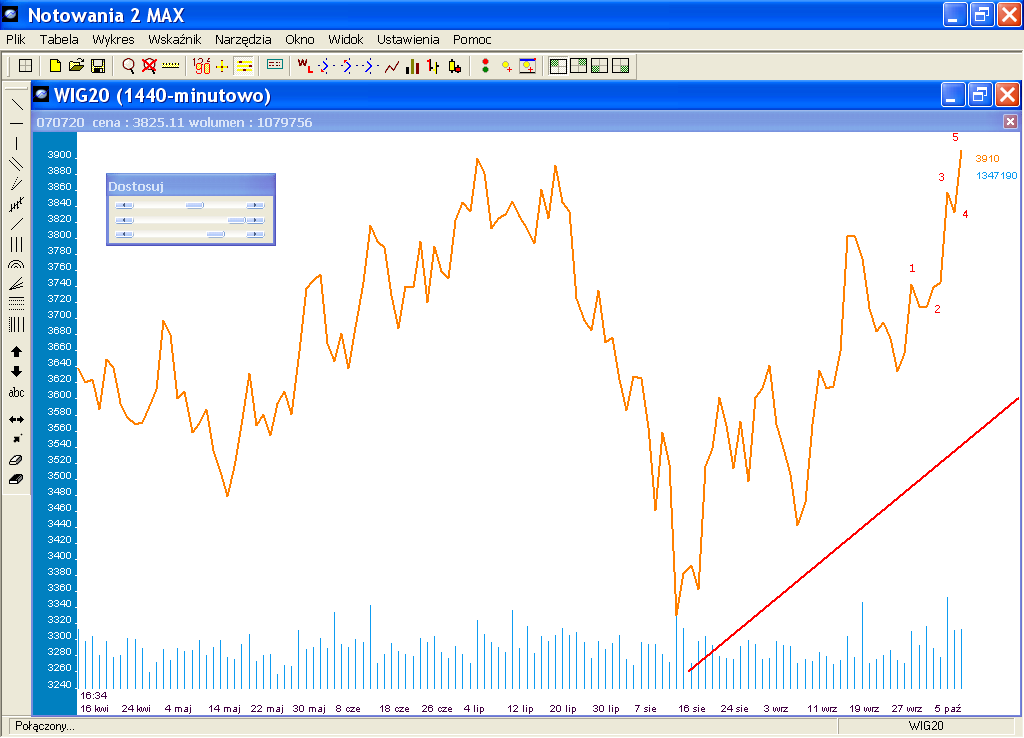Click the red-green line chart icon

392,65
